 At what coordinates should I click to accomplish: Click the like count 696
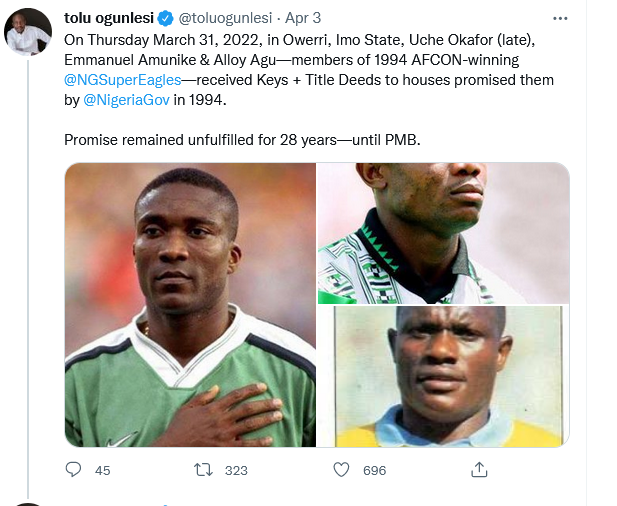[374, 470]
